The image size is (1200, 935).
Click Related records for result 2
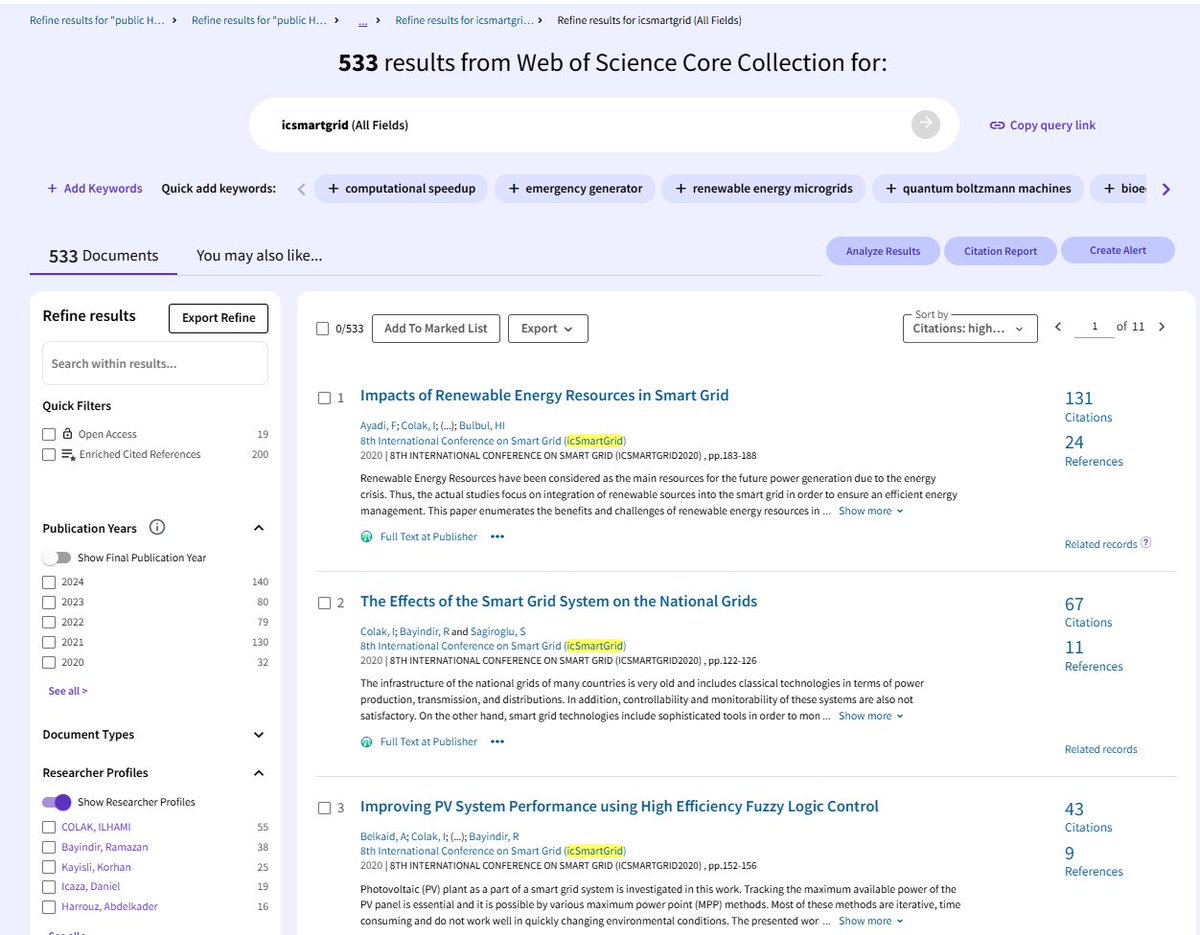coord(1101,749)
